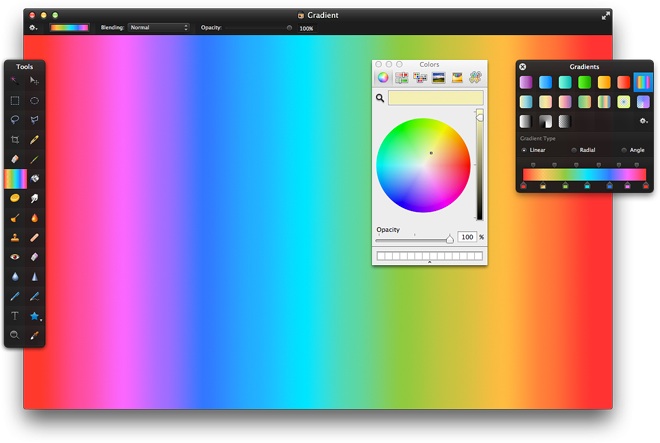Select the Eyedropper tool
The height and width of the screenshot is (443, 660).
pos(35,140)
